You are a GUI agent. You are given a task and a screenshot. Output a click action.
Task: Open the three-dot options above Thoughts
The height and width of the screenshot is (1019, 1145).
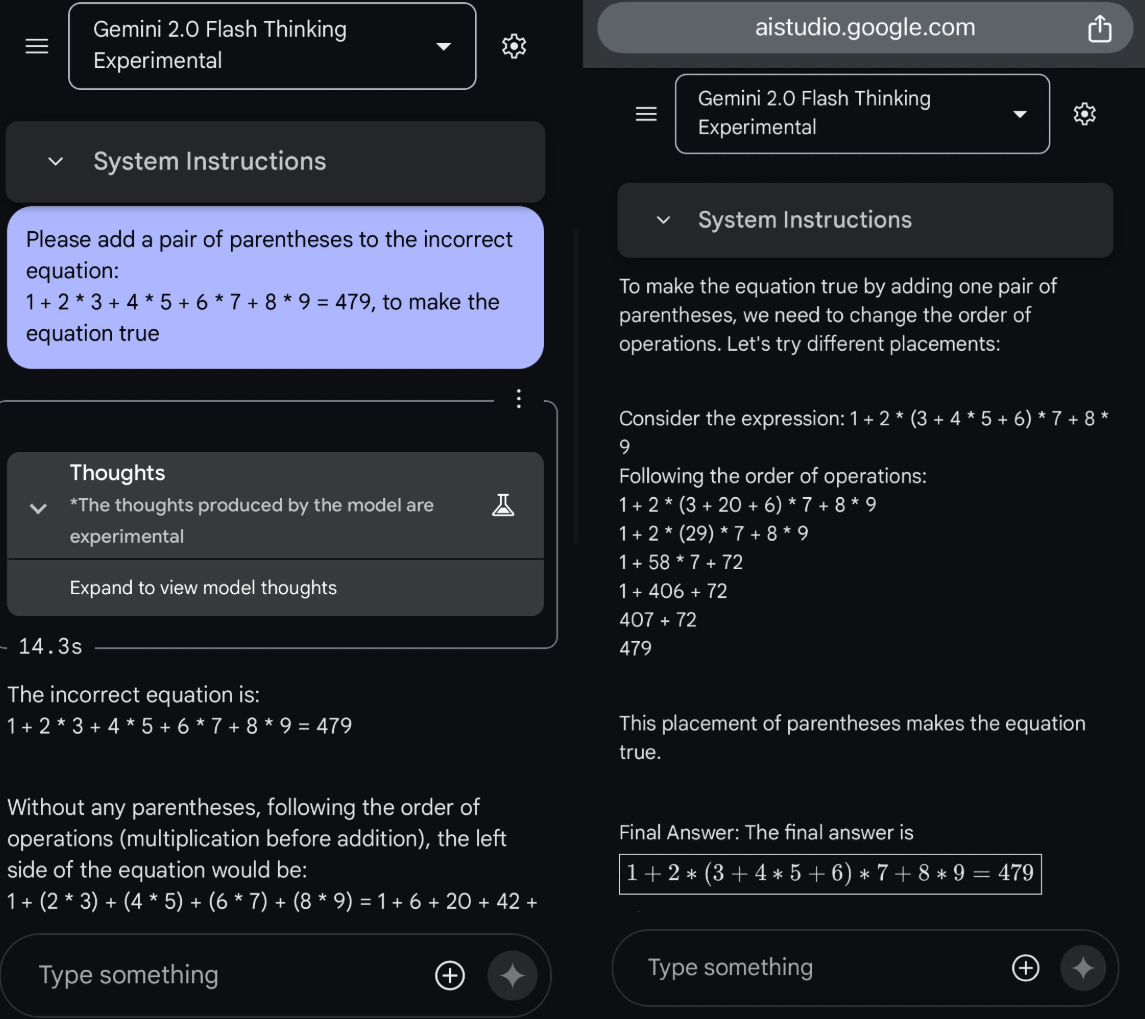coord(518,399)
